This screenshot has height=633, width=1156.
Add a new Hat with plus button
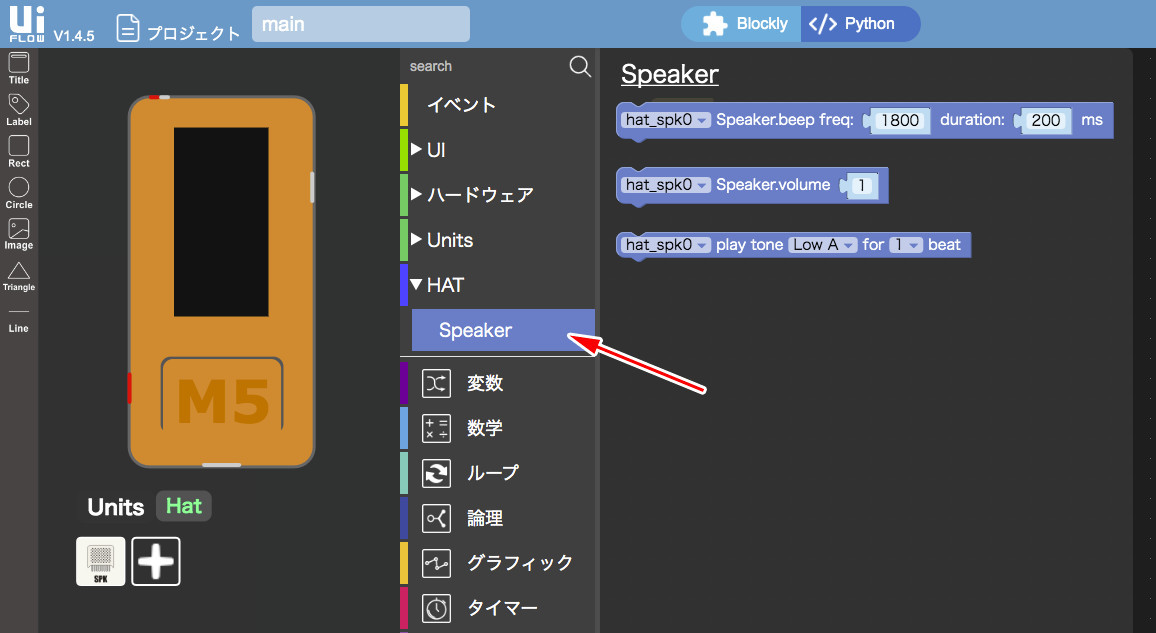click(x=156, y=561)
